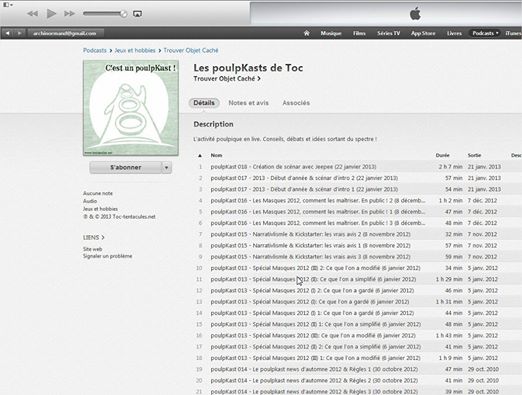Click the fast forward next button
The height and width of the screenshot is (395, 522).
pos(69,14)
